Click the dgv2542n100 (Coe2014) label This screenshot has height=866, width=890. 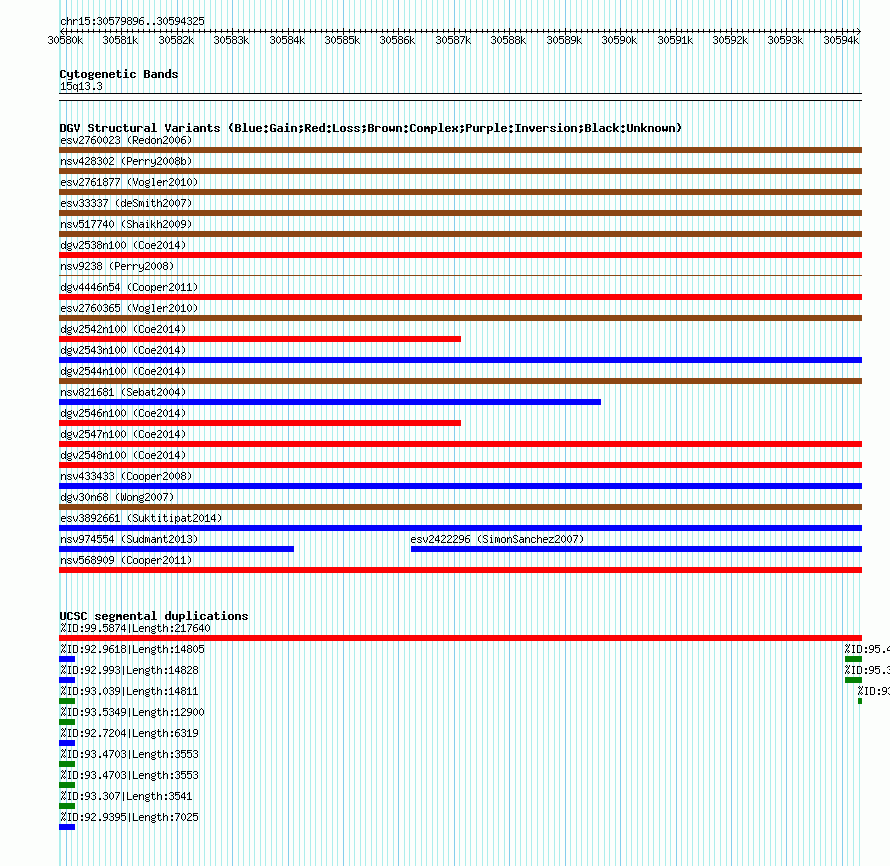(x=123, y=329)
